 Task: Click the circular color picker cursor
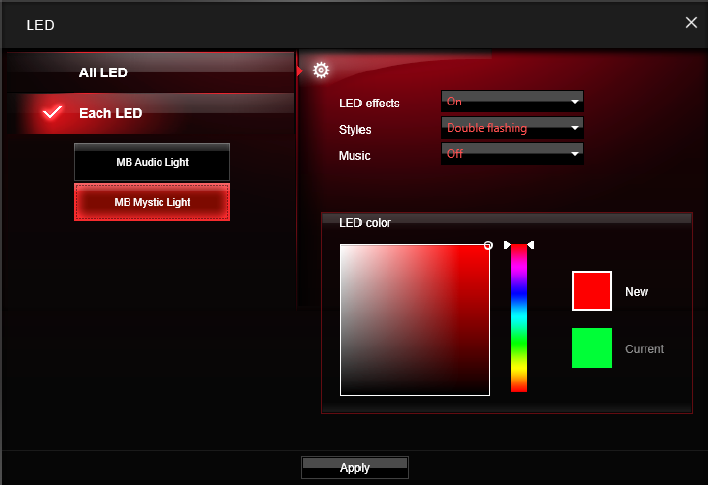click(488, 245)
